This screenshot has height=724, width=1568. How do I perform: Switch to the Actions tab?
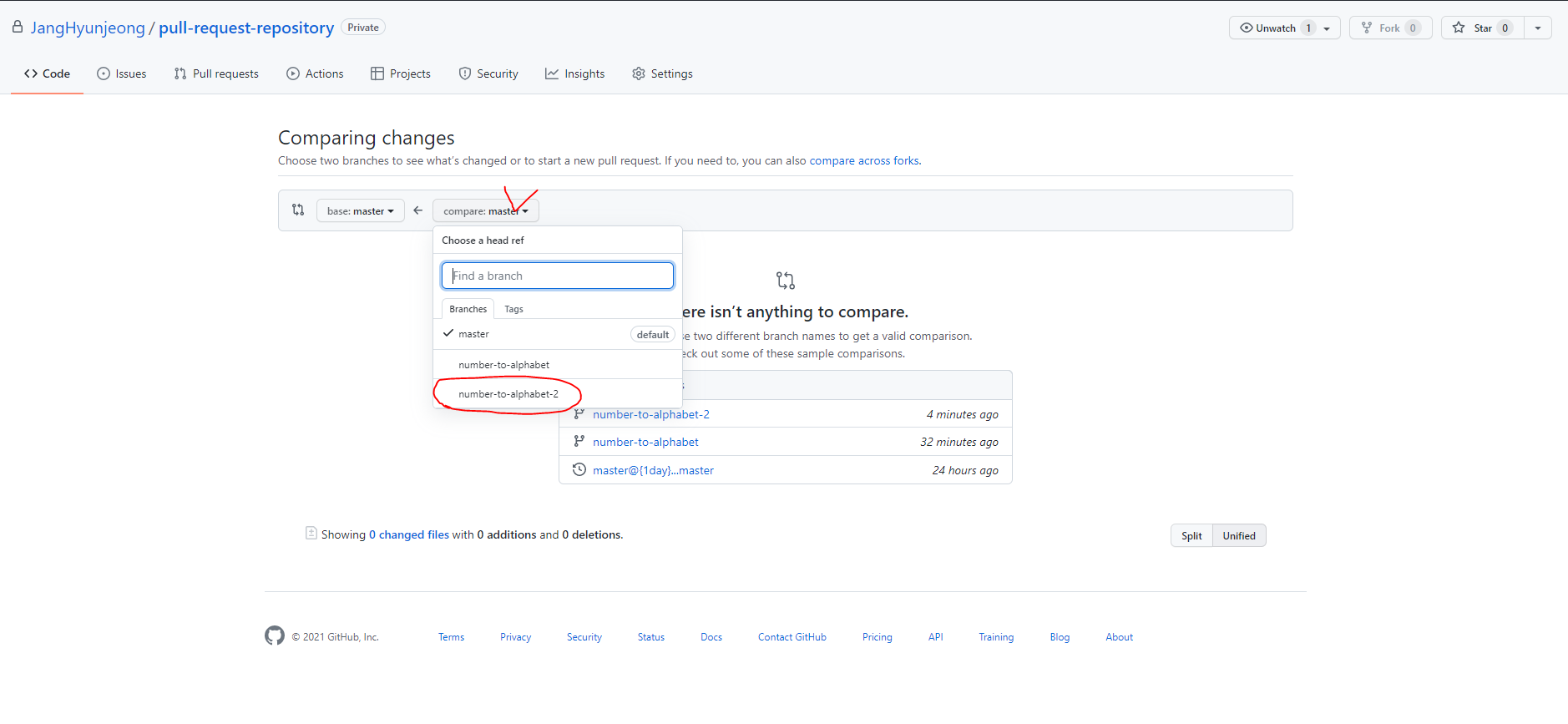point(315,73)
